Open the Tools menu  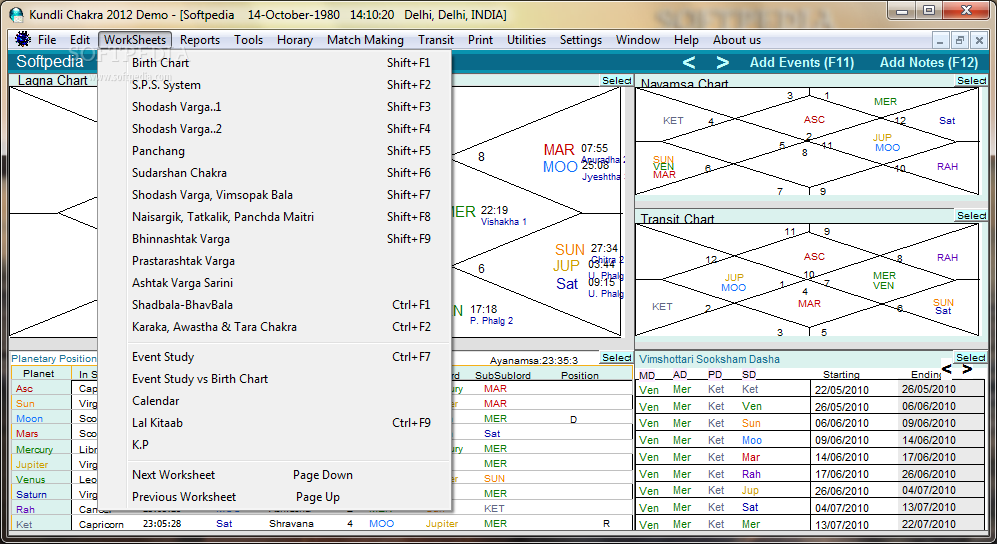pos(248,39)
